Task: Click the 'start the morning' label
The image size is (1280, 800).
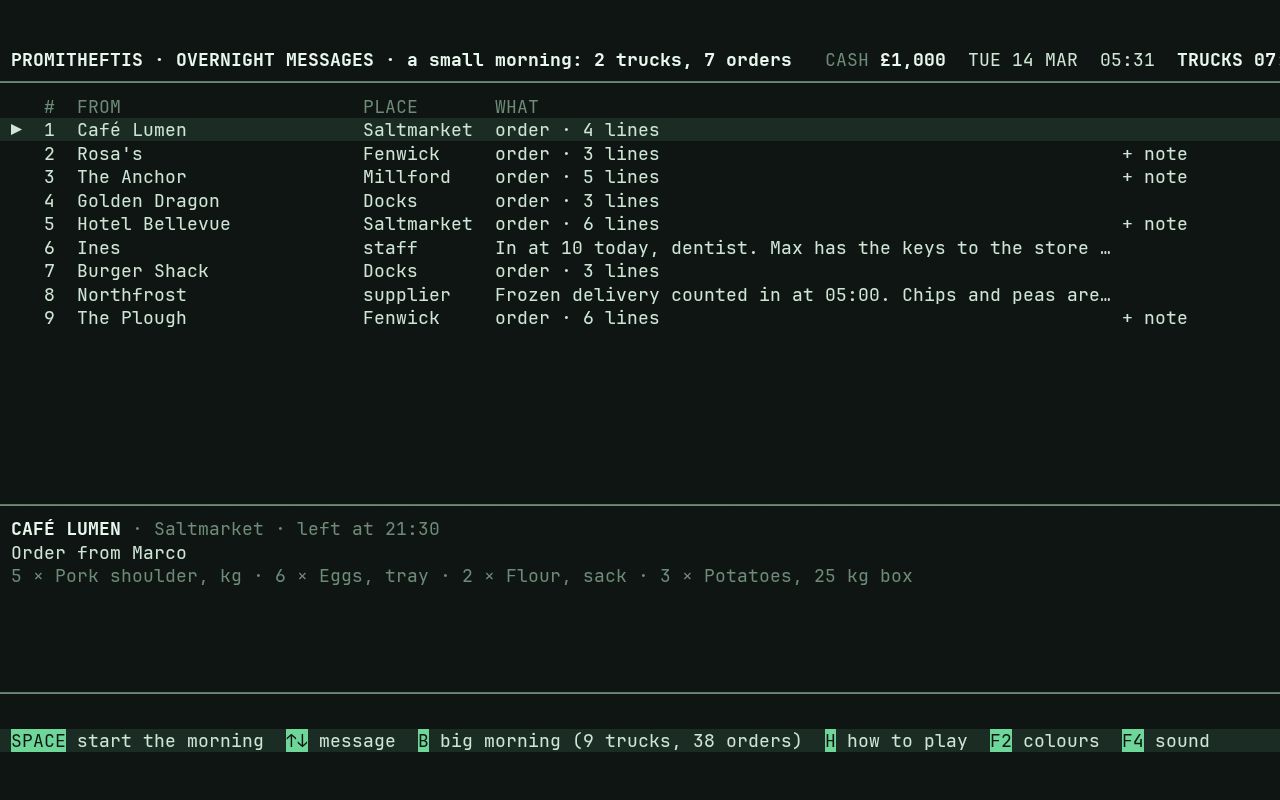Action: pyautogui.click(x=170, y=741)
